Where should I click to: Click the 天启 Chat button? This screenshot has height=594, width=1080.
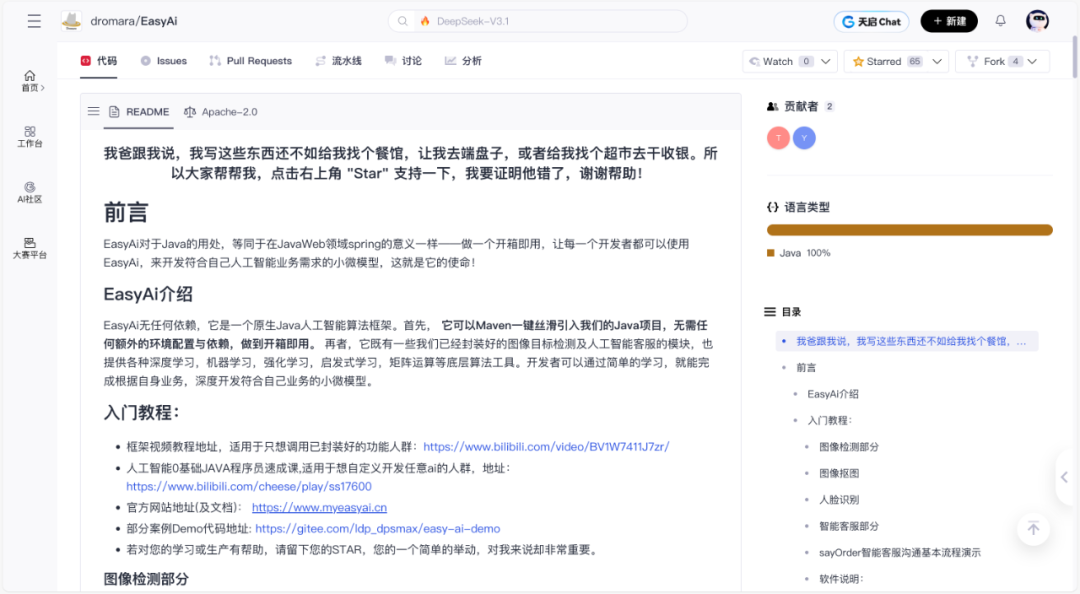[x=871, y=21]
